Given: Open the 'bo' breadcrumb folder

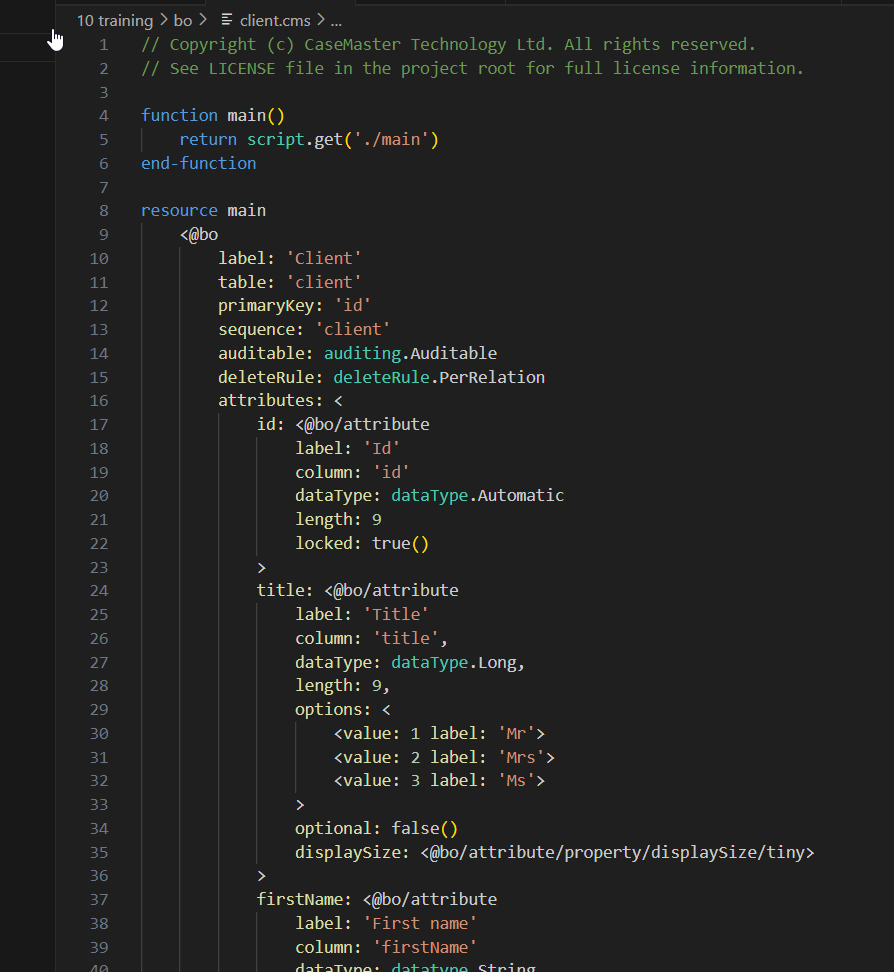Looking at the screenshot, I should click(x=182, y=20).
